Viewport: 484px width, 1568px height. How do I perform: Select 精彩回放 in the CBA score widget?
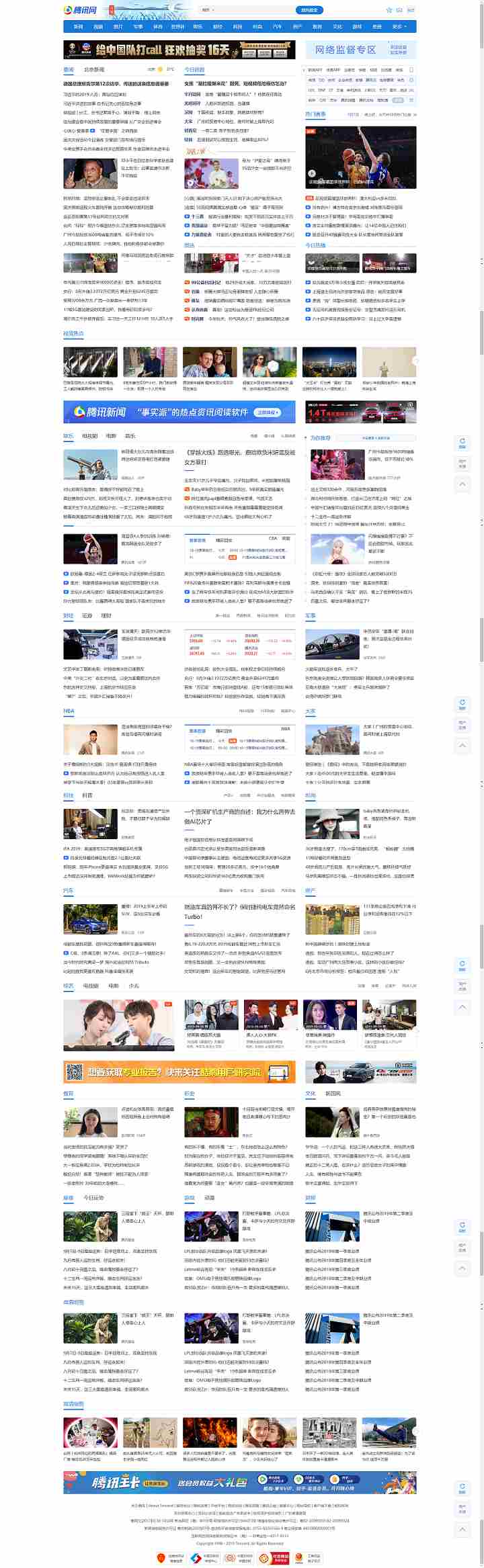224,540
